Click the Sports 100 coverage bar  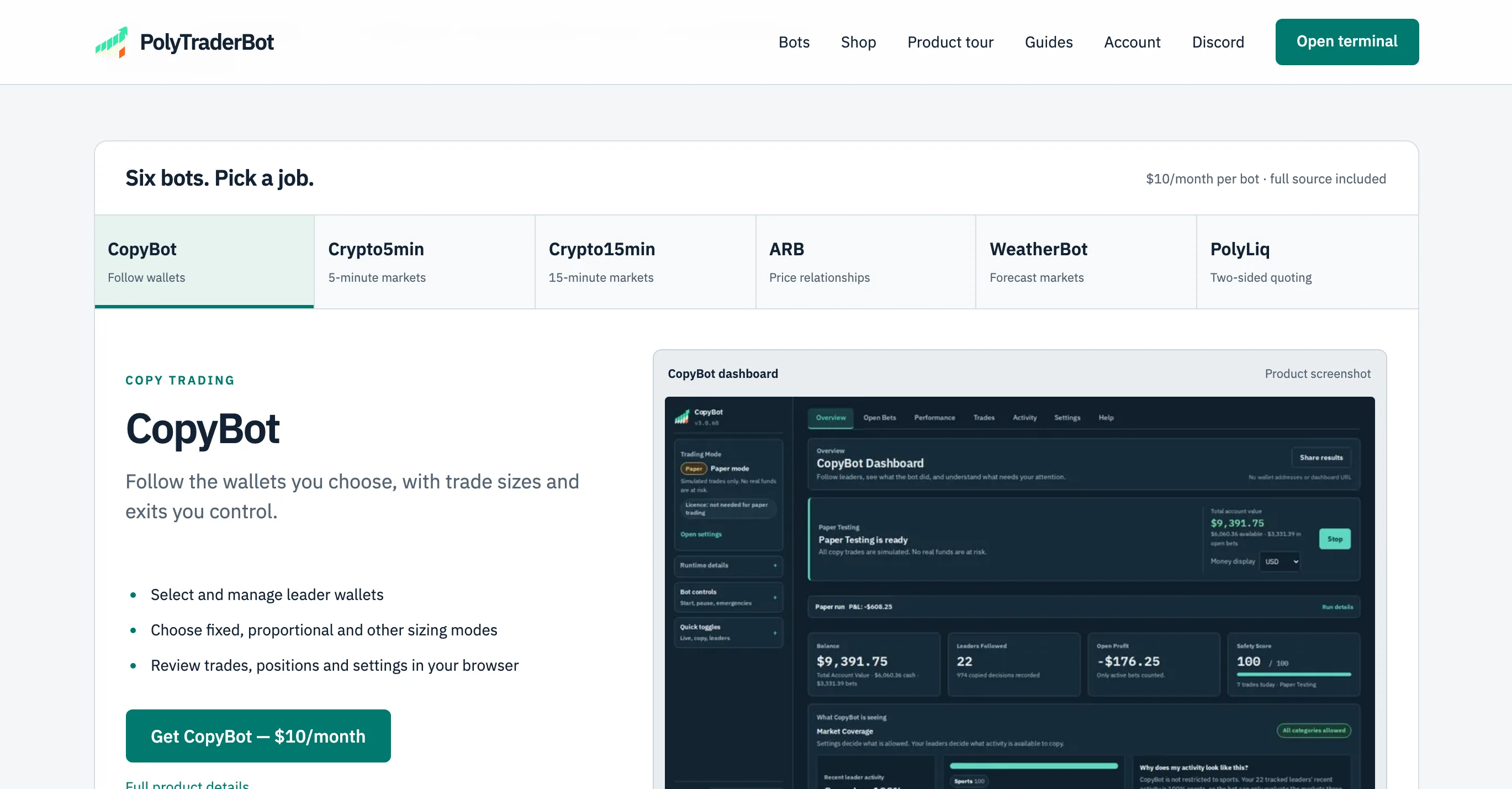click(1034, 766)
